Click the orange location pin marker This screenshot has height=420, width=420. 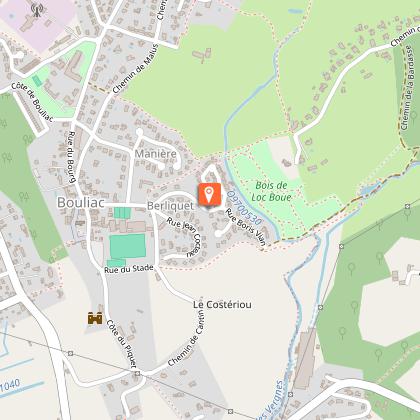pos(209,195)
